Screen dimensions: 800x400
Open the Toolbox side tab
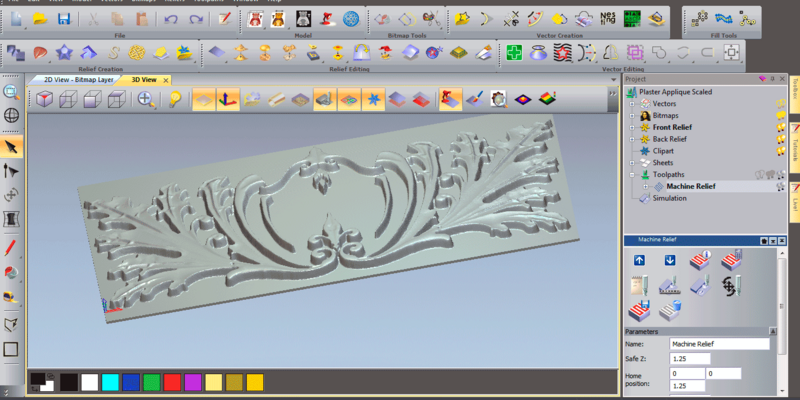tap(794, 100)
